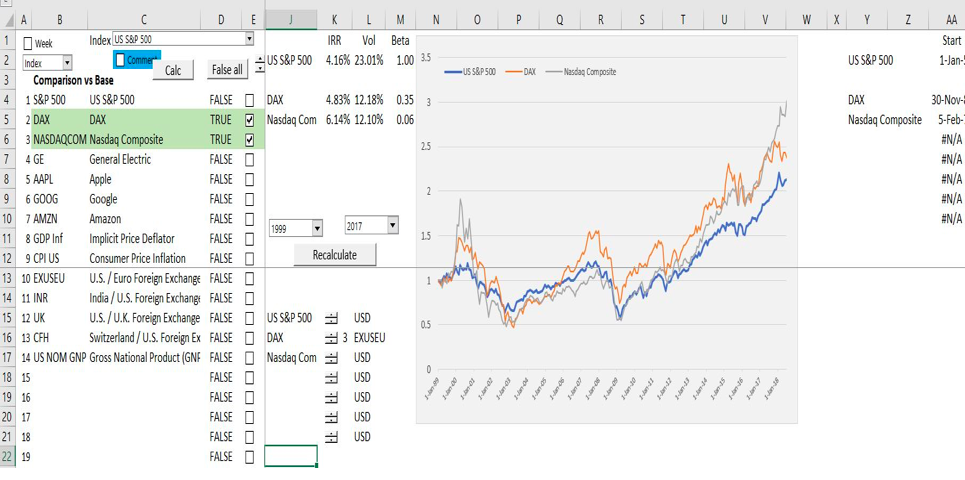Screen dimensions: 965x480
Task: Check the Implicit Price Deflator checkbox
Action: click(249, 239)
